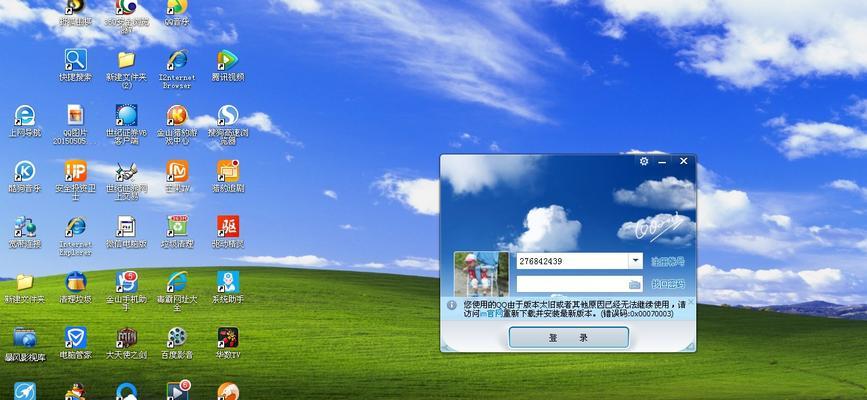
Task: Select the 微信电脑版 desktop shortcut
Action: pos(127,231)
